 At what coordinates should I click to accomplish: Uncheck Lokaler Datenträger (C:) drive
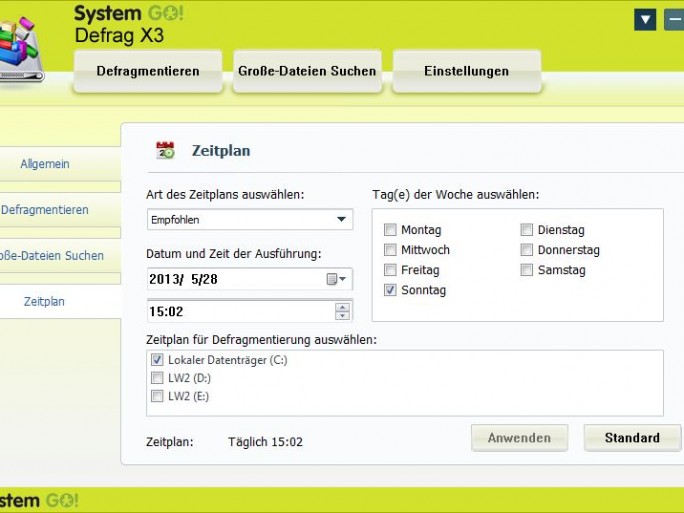coord(157,359)
